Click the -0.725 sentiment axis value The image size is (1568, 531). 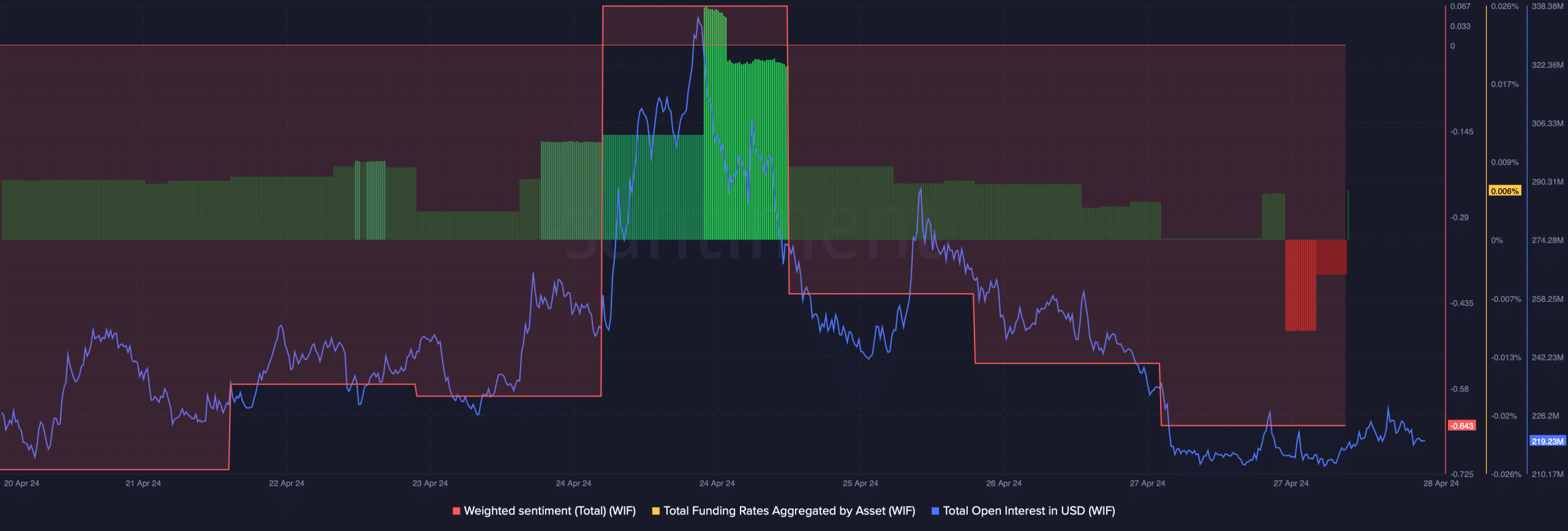pyautogui.click(x=1462, y=474)
